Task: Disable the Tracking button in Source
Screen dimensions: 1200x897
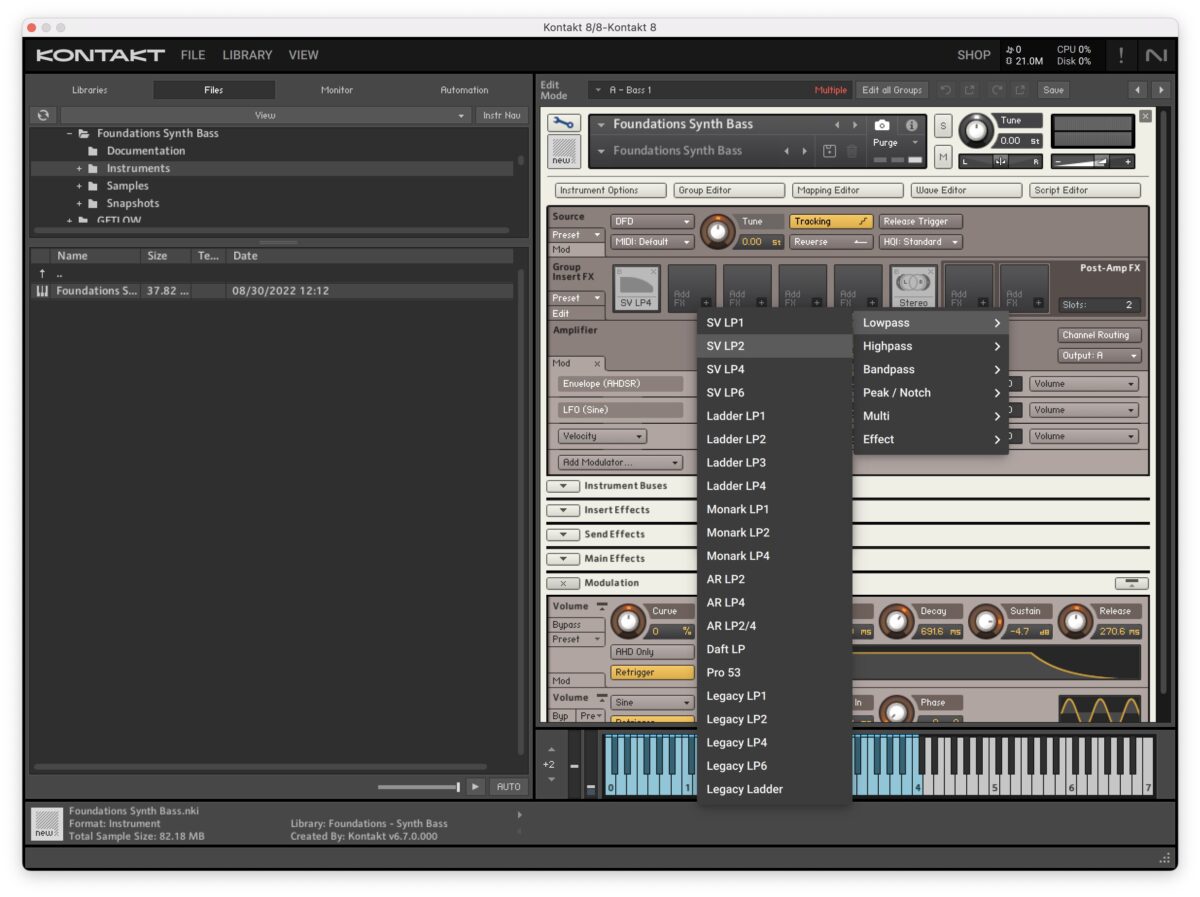Action: click(831, 222)
